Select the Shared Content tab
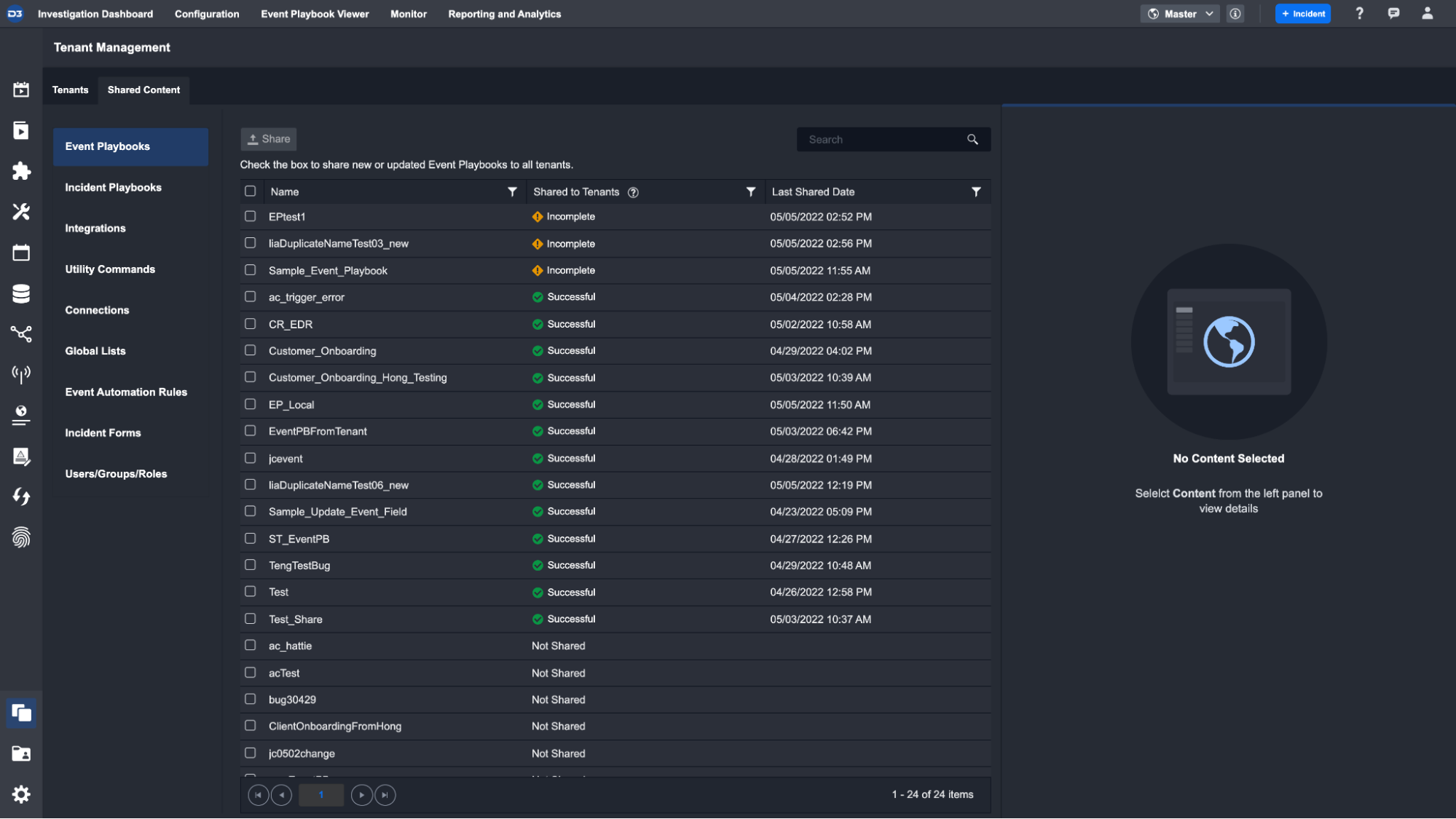1456x819 pixels. click(x=143, y=90)
